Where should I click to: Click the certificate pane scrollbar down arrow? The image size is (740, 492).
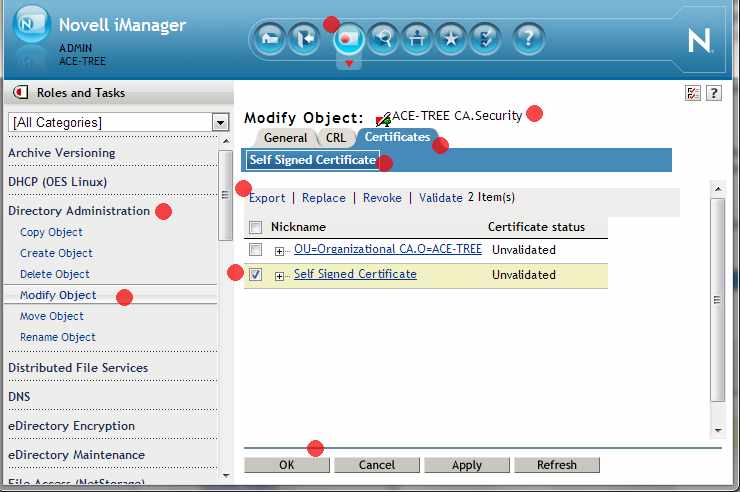(x=718, y=430)
